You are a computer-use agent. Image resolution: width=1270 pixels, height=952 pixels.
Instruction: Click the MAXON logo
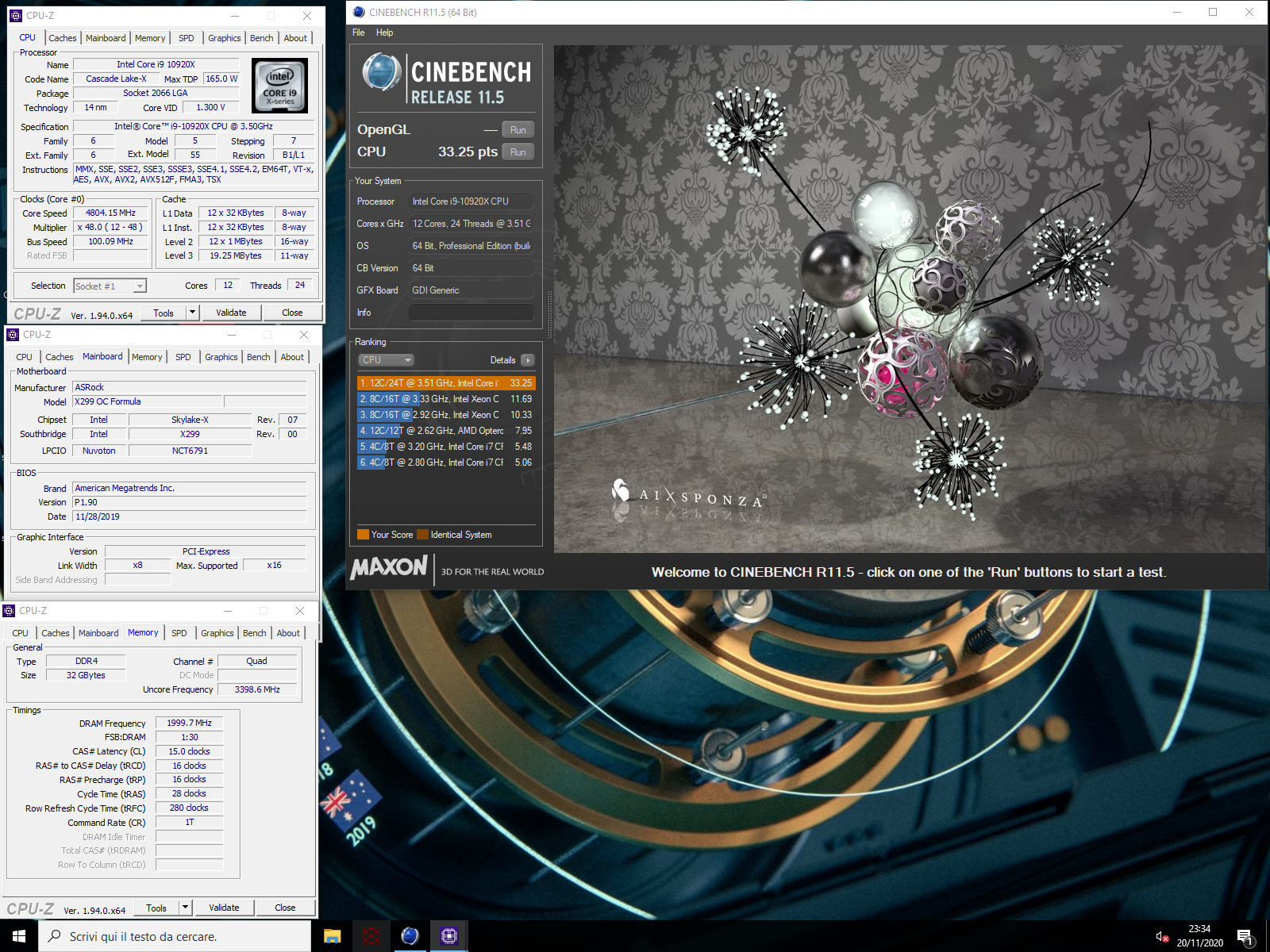[x=389, y=567]
